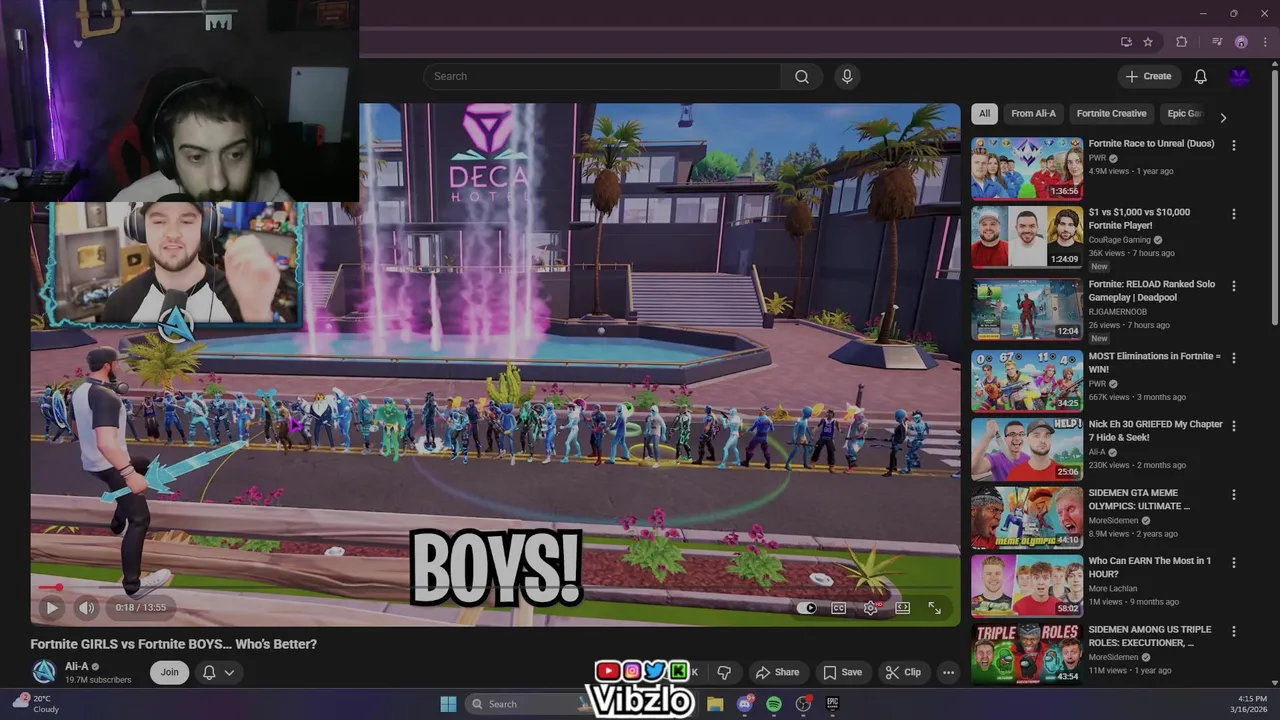Open SIDEMEN GTA MEME OLYMPICS title

pos(1139,499)
